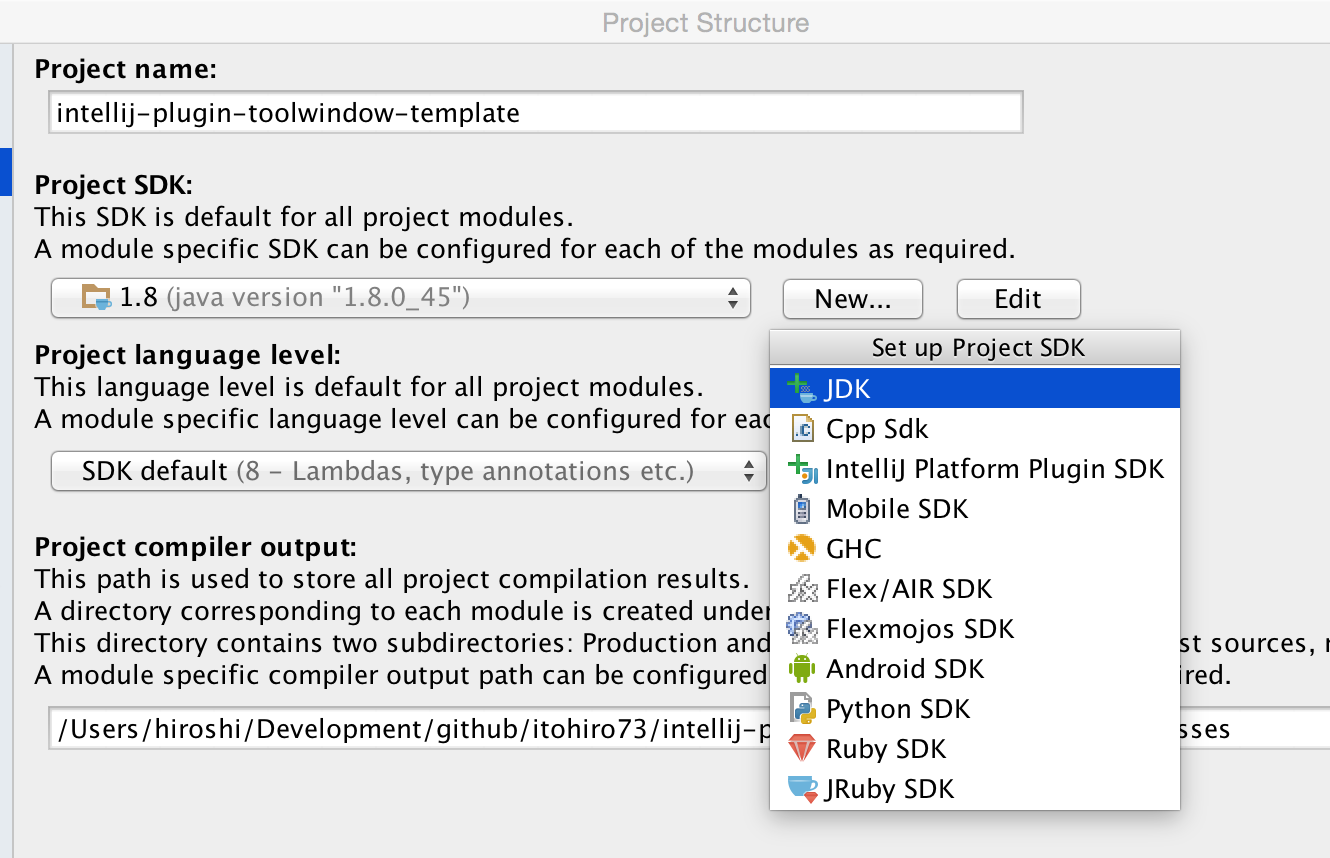
Task: Select Flex/AIR SDK menu entry
Action: [x=910, y=588]
